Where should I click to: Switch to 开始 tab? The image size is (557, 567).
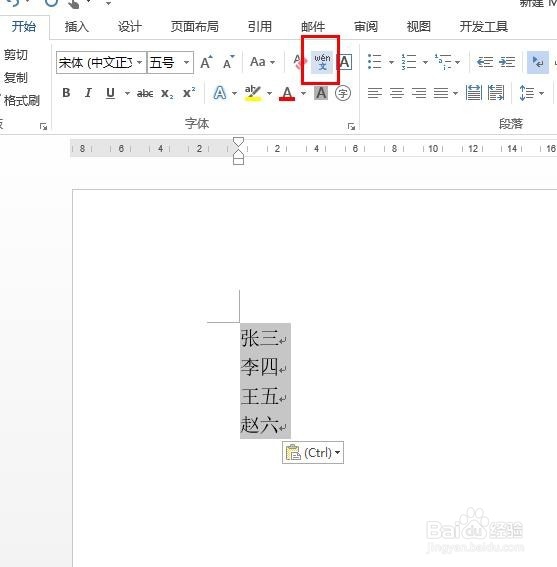(24, 26)
